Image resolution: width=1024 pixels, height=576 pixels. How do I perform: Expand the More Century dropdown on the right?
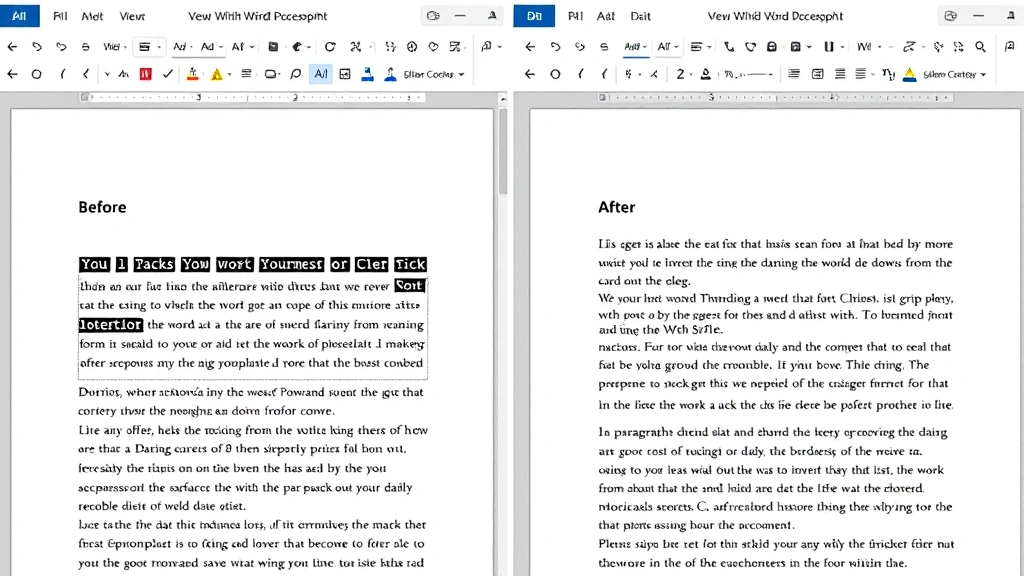[x=945, y=73]
